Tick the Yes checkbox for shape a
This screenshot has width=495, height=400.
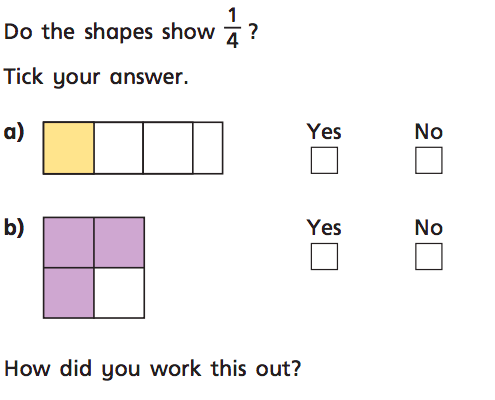tap(324, 160)
